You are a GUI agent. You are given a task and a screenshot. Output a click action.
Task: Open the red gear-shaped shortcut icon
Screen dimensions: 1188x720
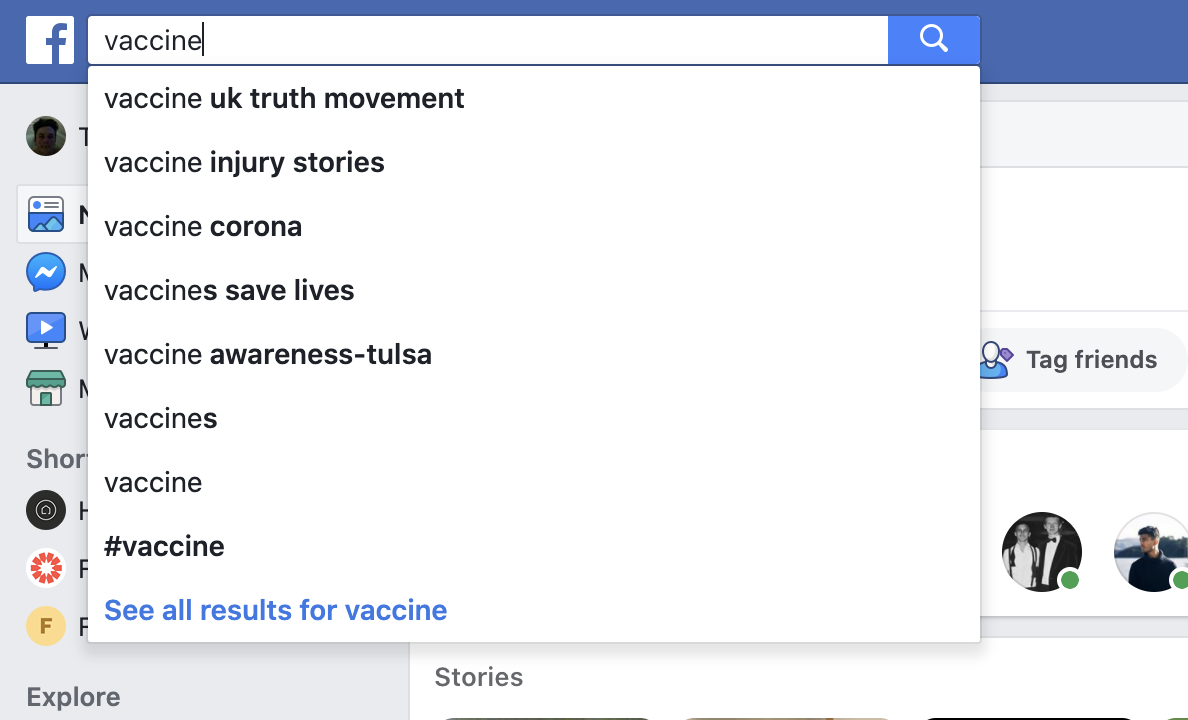click(x=46, y=569)
